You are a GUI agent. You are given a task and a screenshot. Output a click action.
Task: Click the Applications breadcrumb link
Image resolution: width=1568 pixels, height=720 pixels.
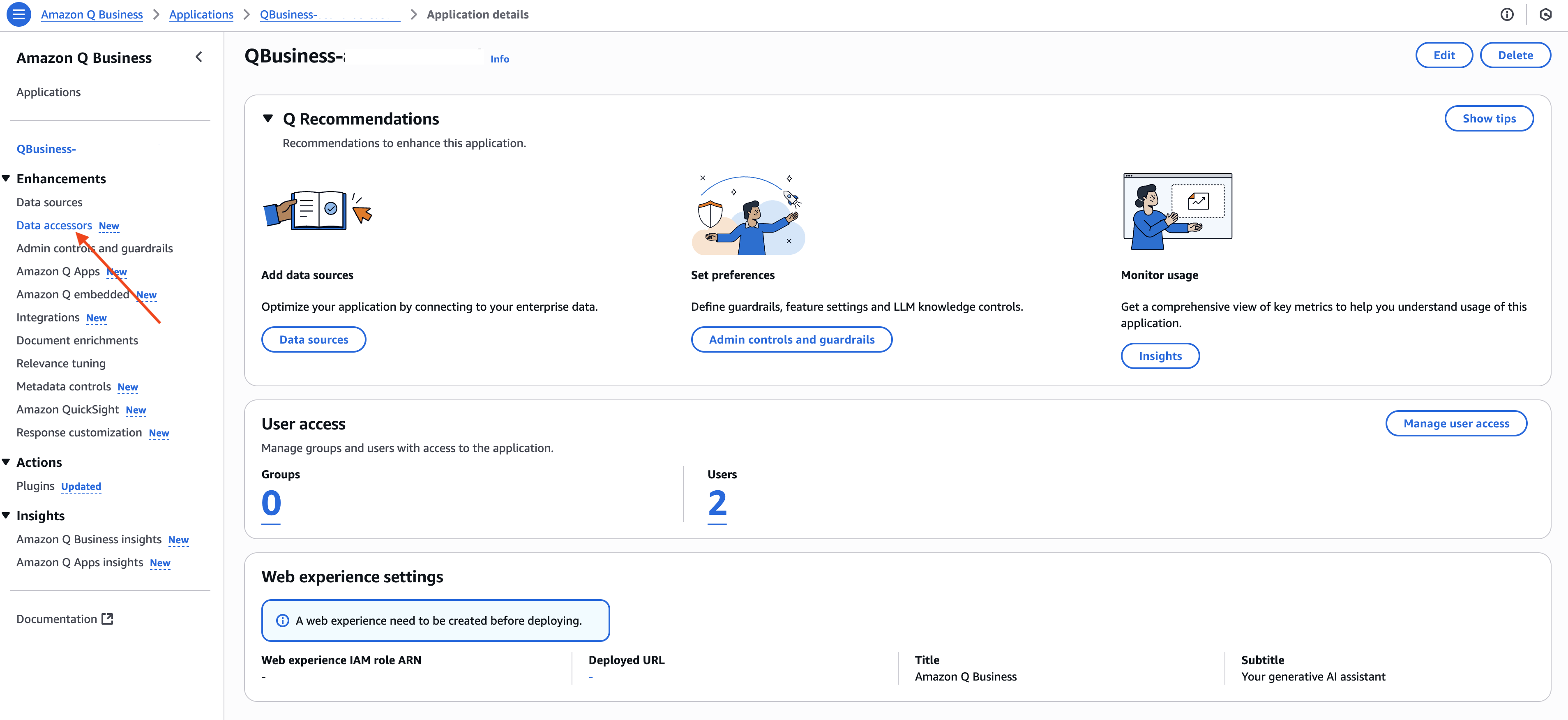click(x=201, y=15)
